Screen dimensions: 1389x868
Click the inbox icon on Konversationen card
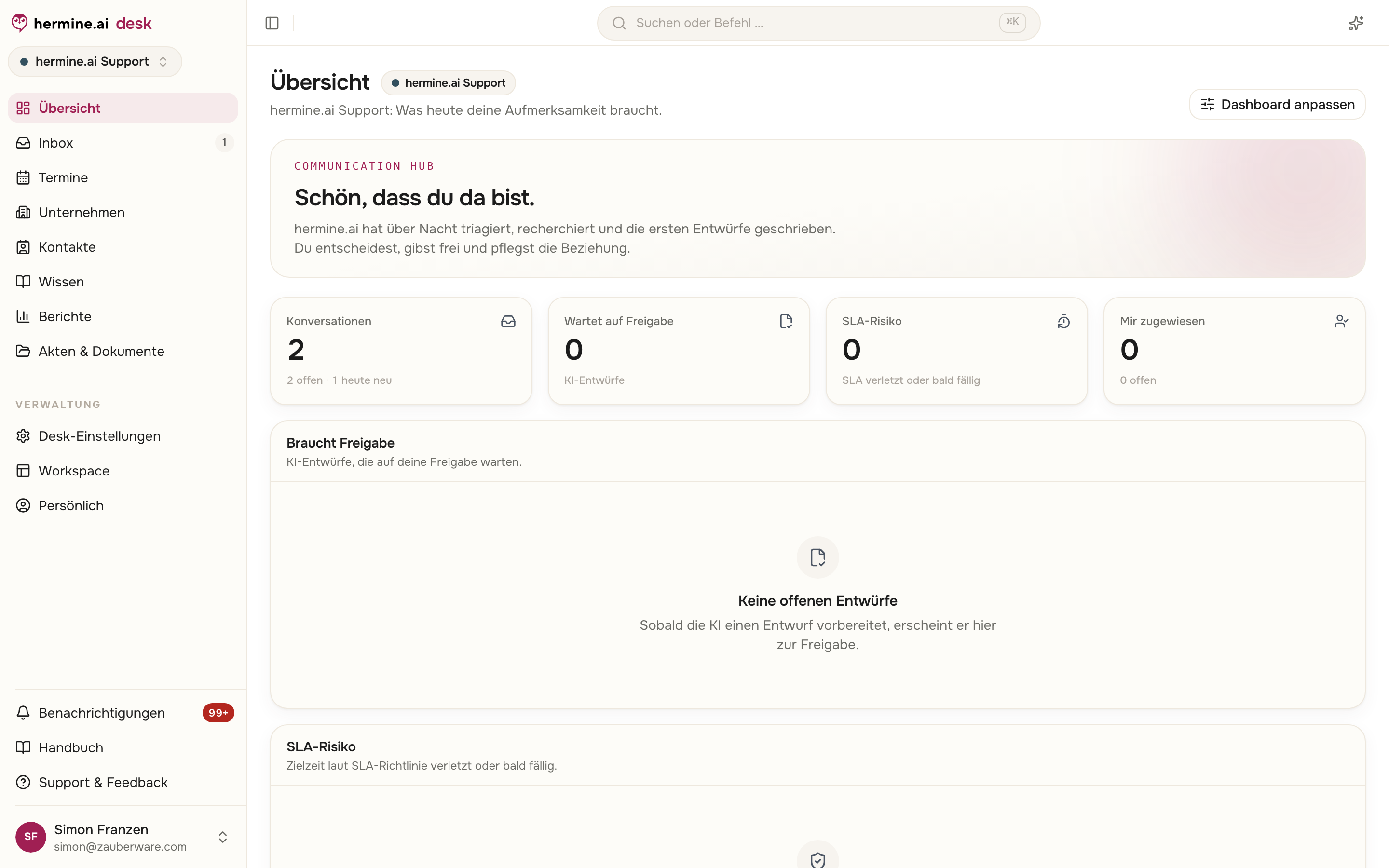point(508,322)
